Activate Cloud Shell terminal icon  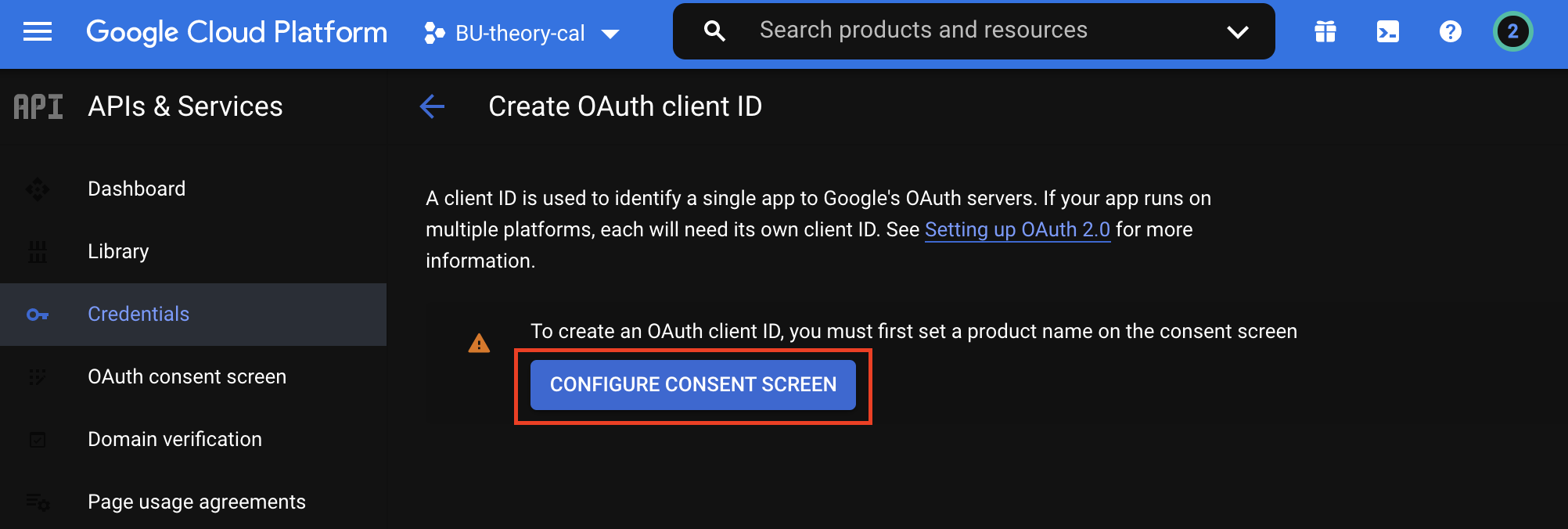tap(1388, 32)
